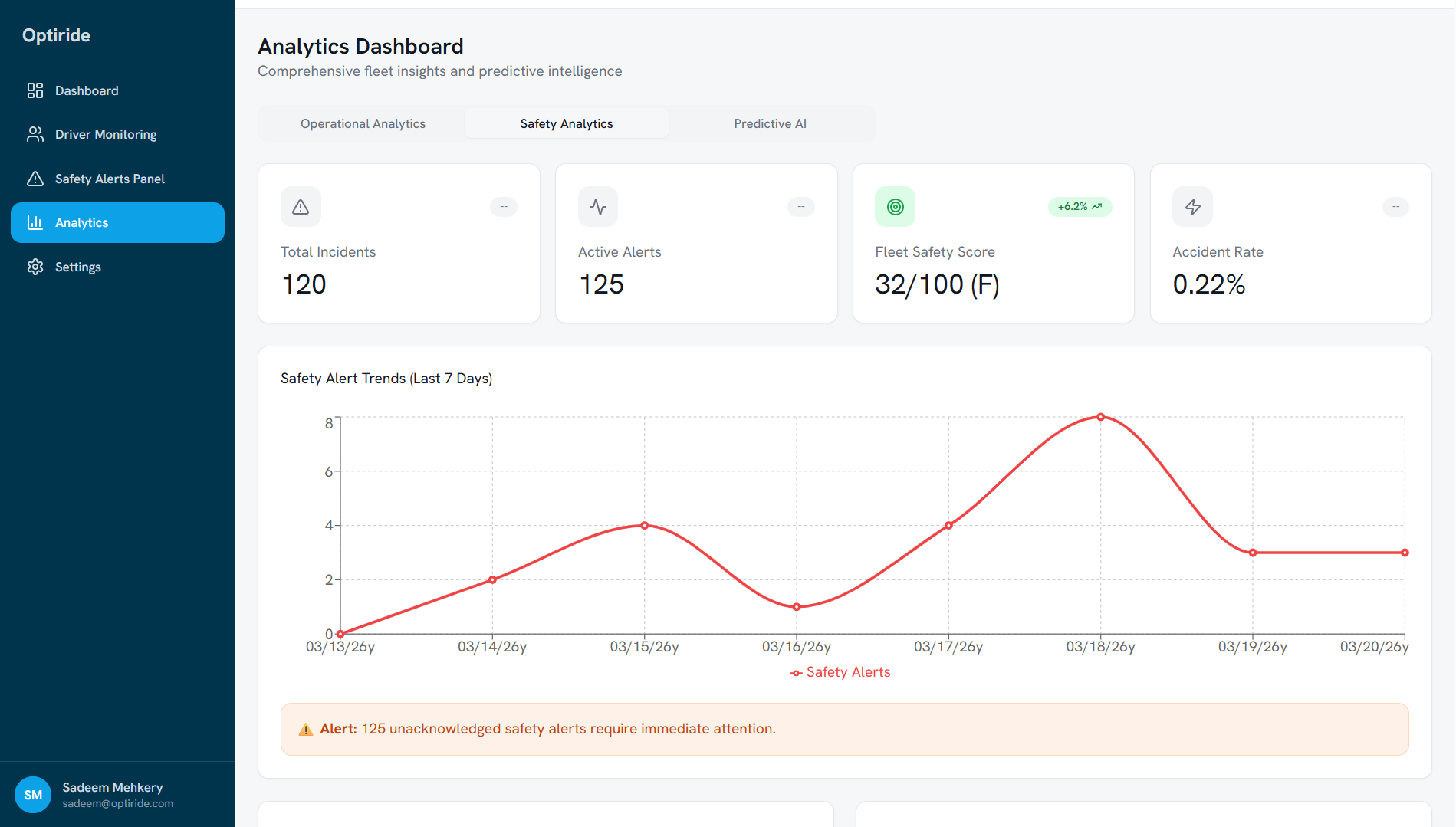This screenshot has height=827, width=1456.
Task: Click the sadeem@optiride.com email
Action: 118,803
